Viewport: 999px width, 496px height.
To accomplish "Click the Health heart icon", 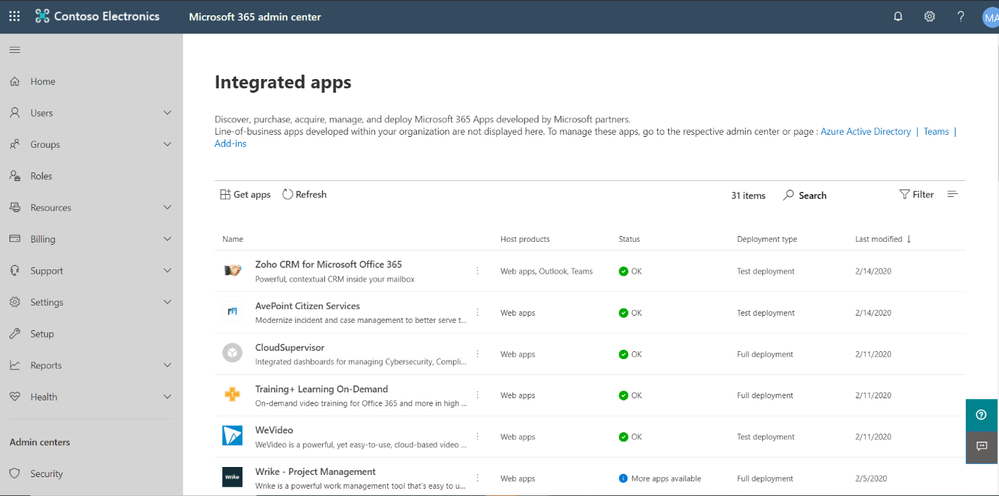I will pos(15,397).
